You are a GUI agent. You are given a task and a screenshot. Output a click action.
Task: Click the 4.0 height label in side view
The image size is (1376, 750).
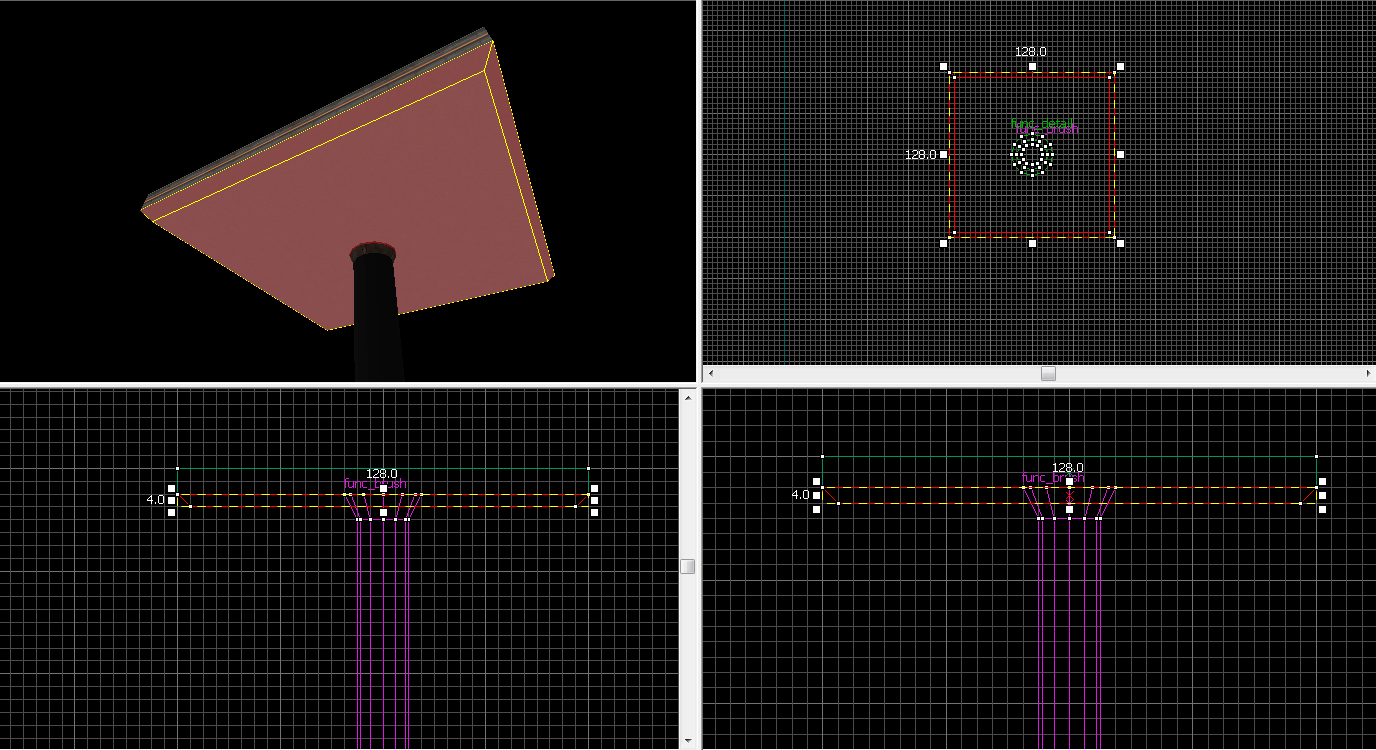[800, 495]
